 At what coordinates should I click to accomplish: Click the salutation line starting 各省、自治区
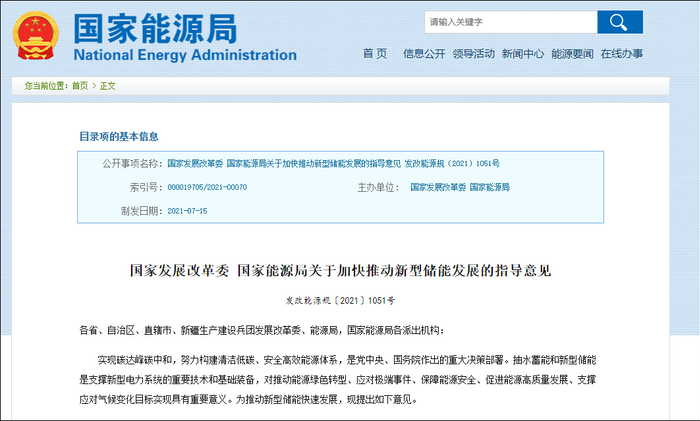pyautogui.click(x=262, y=330)
